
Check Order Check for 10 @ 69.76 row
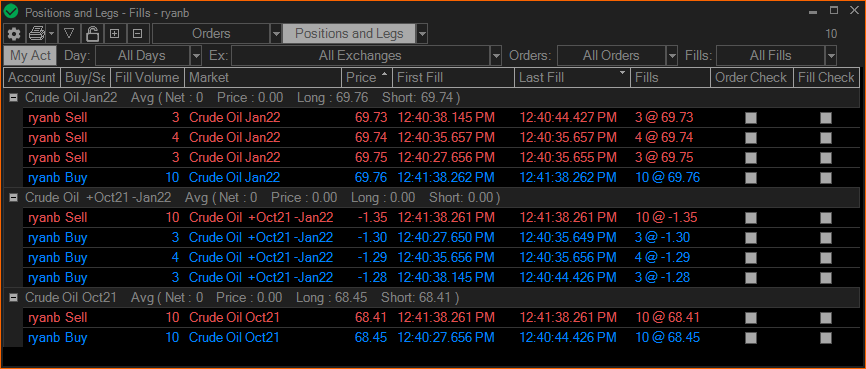(751, 178)
